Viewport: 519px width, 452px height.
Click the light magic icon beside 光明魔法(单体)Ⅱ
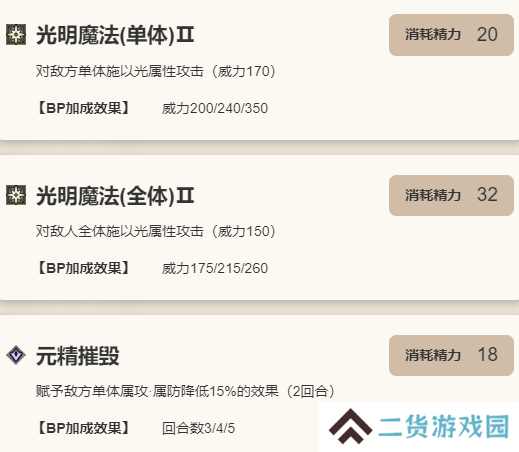pos(16,34)
